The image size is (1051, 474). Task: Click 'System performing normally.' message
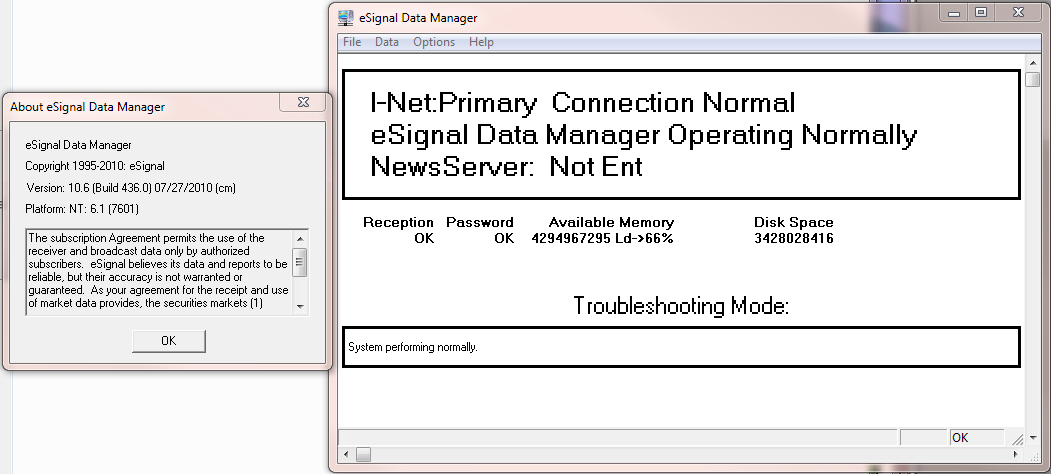413,347
